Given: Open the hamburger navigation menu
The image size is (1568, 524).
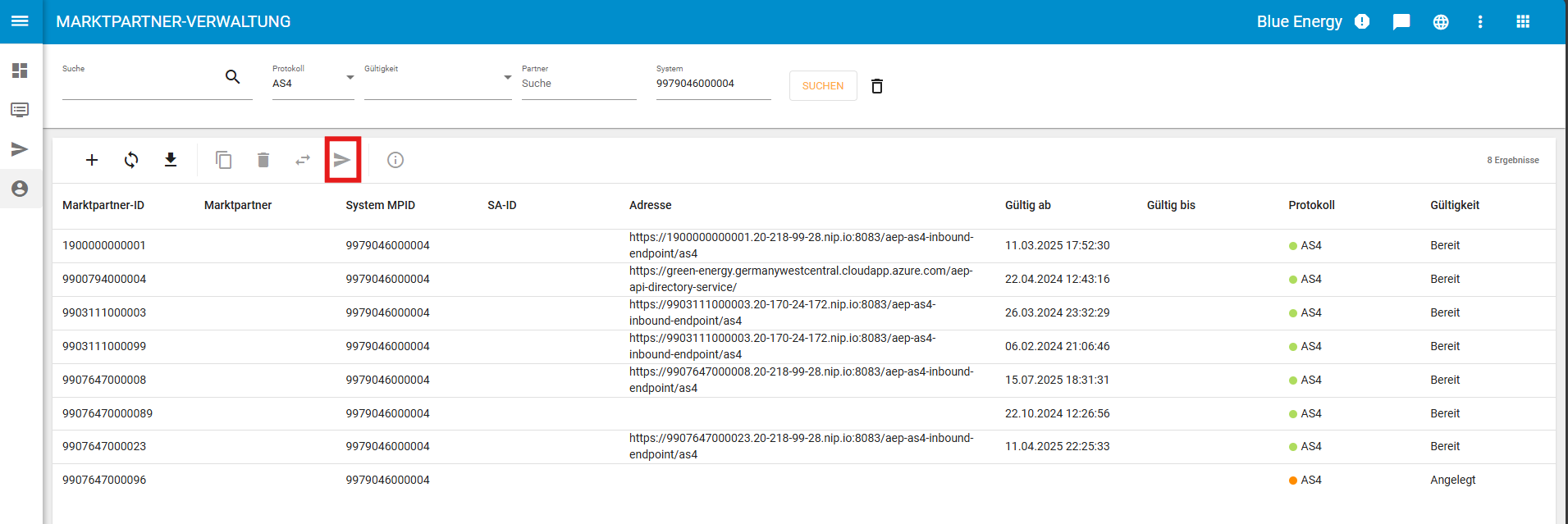Looking at the screenshot, I should point(20,21).
